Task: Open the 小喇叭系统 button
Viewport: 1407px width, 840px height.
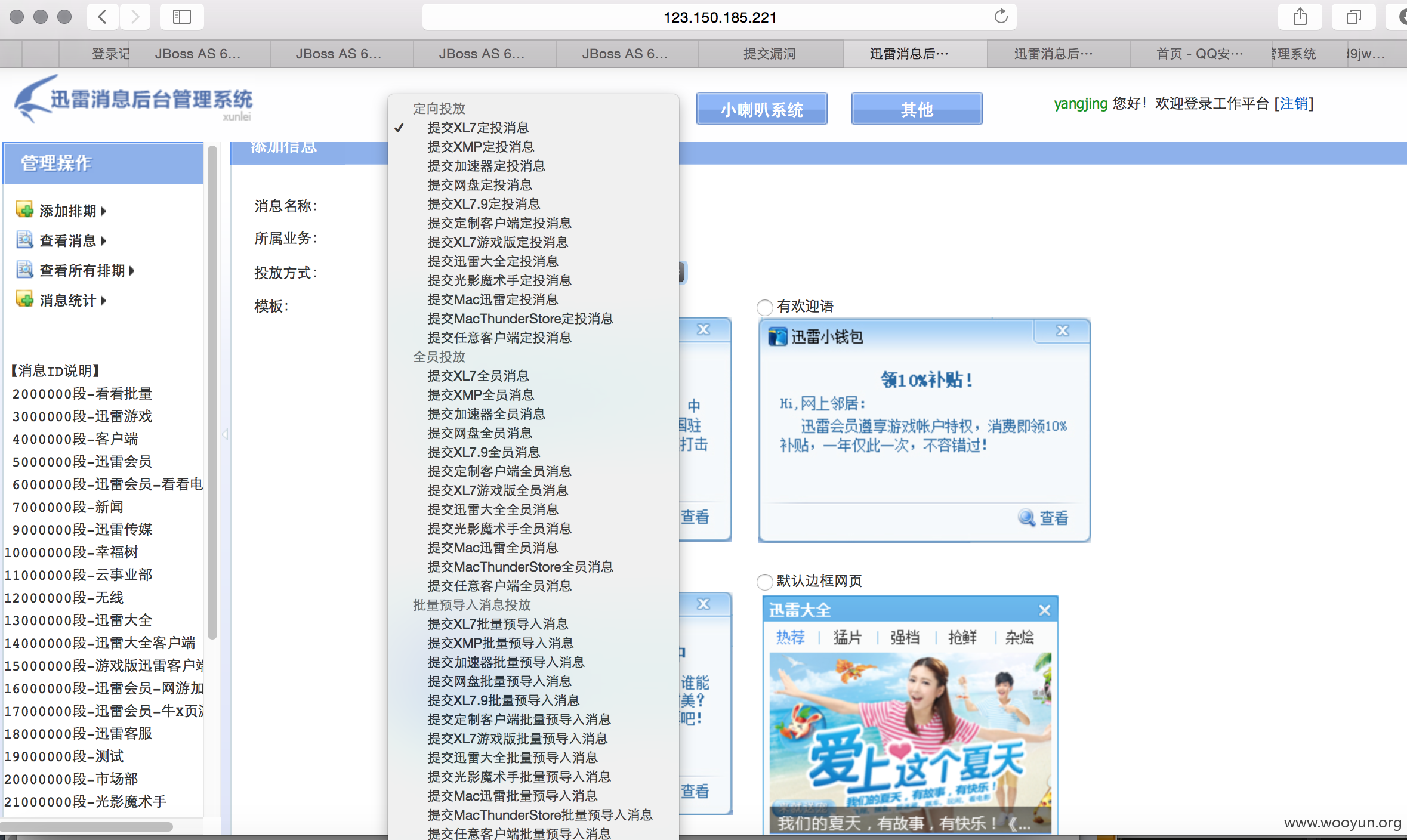Action: pos(762,109)
